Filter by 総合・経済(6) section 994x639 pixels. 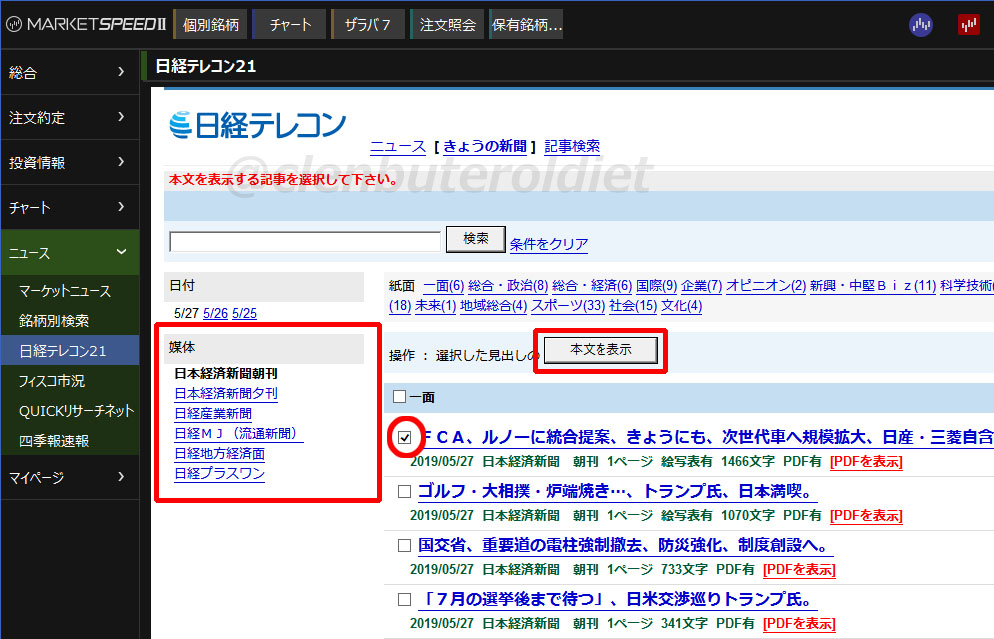(x=592, y=286)
